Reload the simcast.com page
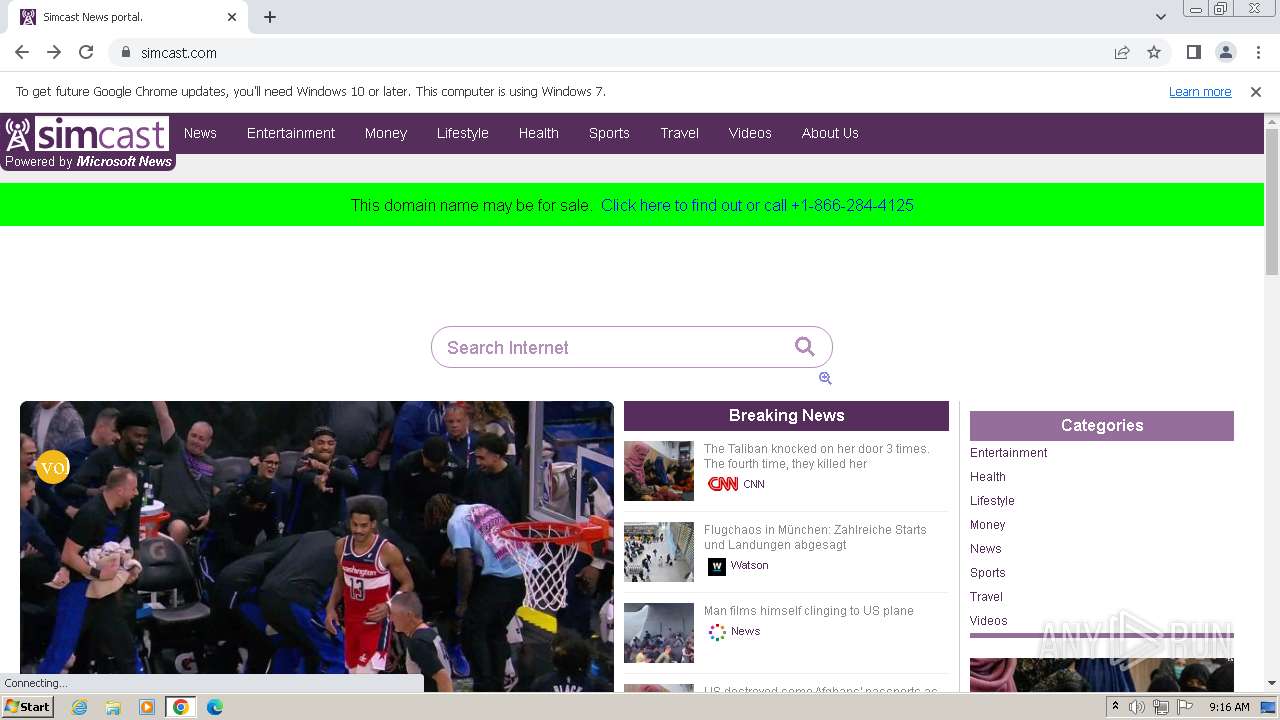Viewport: 1280px width, 720px height. (86, 52)
